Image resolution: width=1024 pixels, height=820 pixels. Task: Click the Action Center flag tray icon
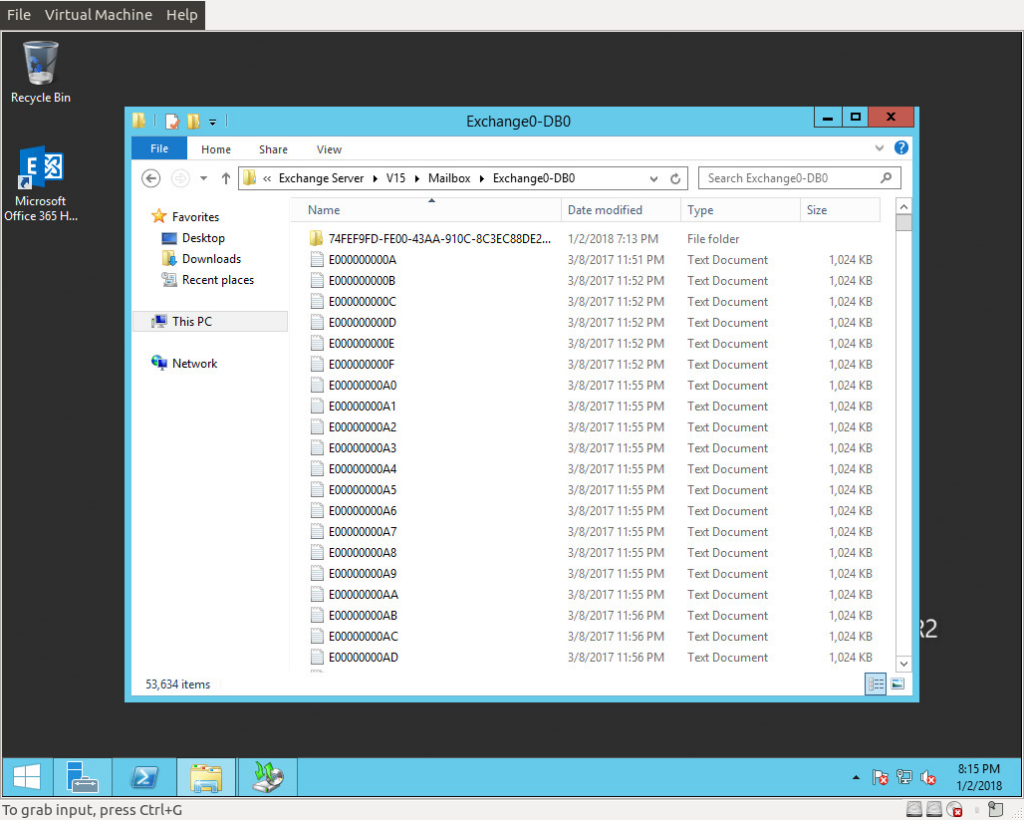[x=880, y=778]
